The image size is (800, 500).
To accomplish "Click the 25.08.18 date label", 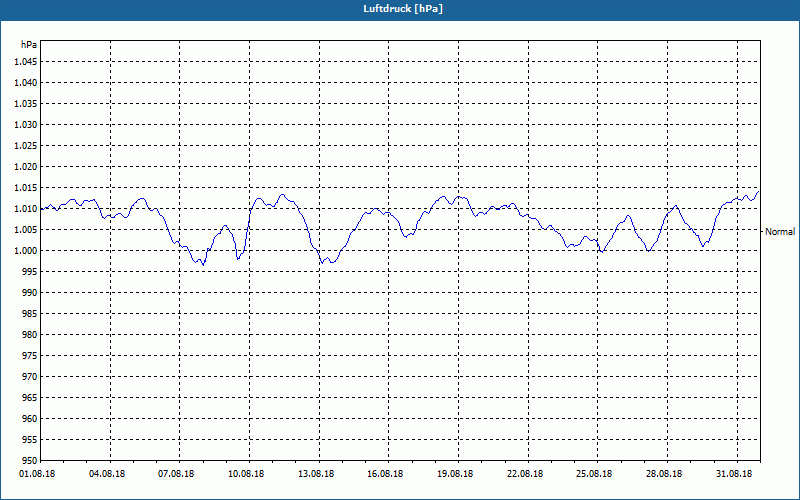I will (594, 473).
